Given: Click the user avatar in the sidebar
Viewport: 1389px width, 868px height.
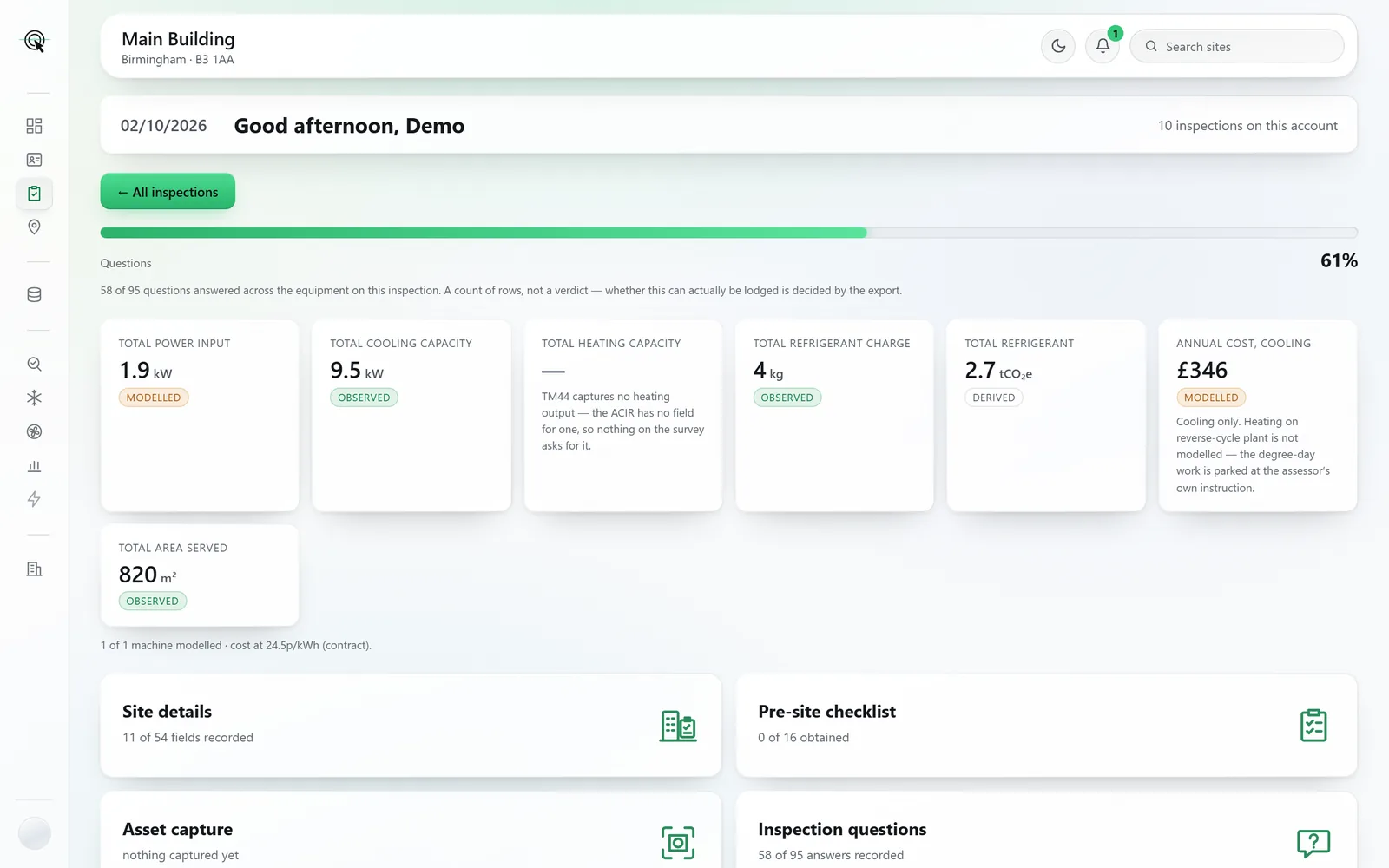Looking at the screenshot, I should point(35,833).
